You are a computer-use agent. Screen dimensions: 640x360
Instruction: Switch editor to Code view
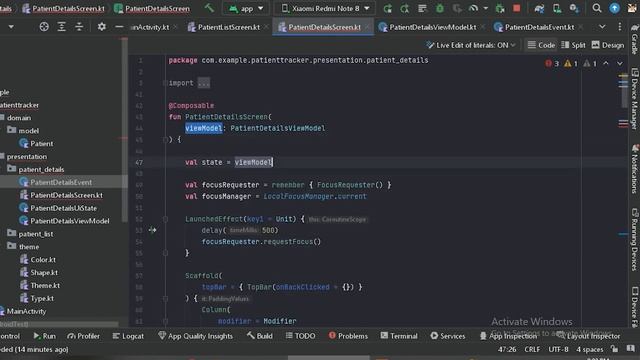click(541, 45)
